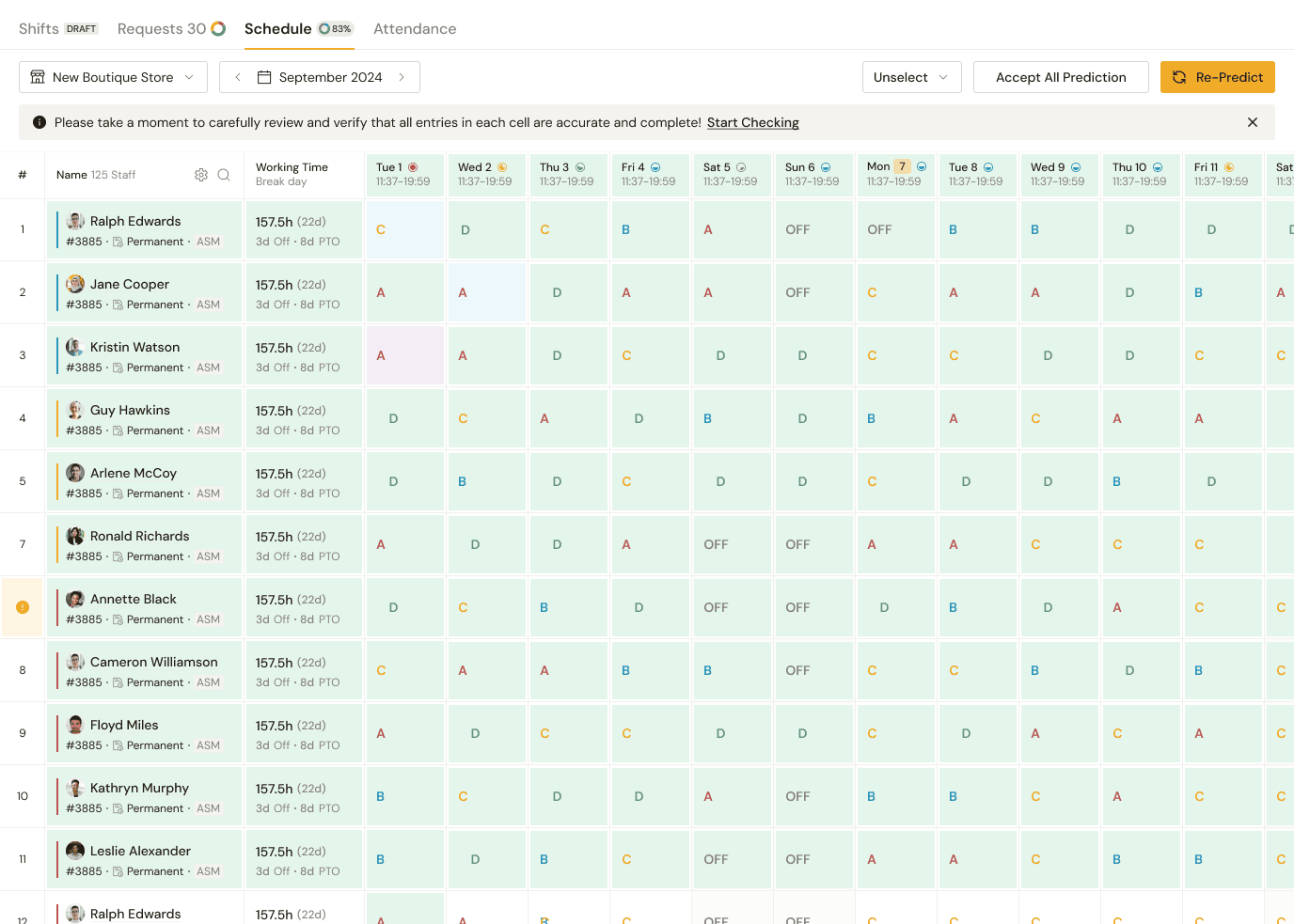Select Kristin Watson's pink Tue 1 shift cell
The width and height of the screenshot is (1294, 924).
pos(404,355)
